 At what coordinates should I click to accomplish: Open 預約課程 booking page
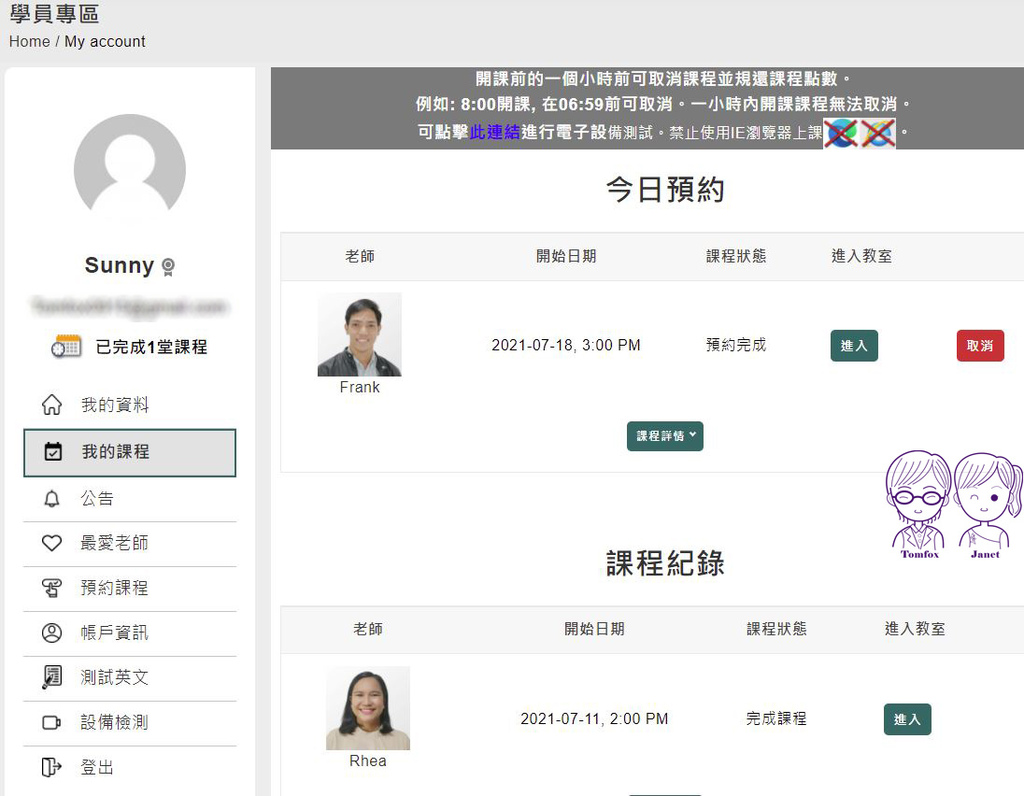(129, 588)
